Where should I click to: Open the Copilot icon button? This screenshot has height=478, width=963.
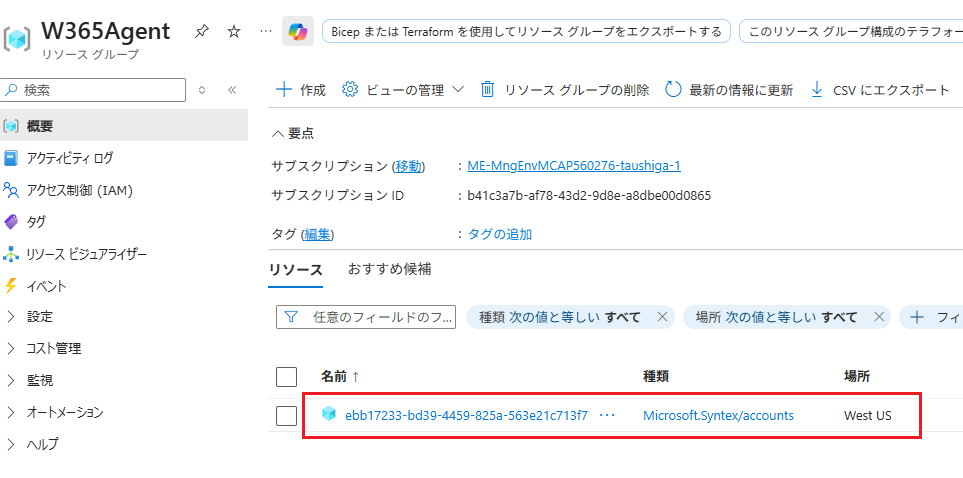(x=298, y=31)
